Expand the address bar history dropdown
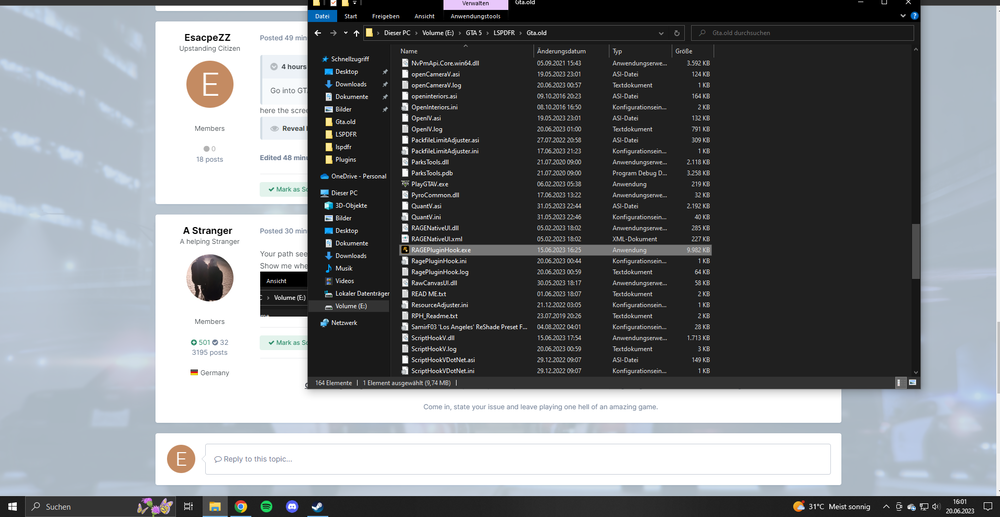 661,33
